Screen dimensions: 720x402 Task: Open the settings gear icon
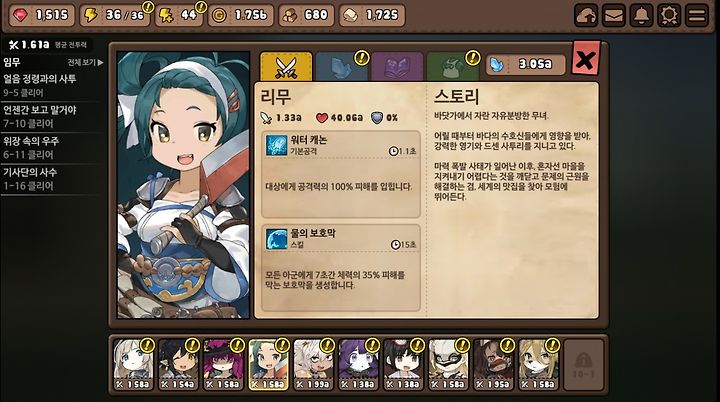tap(669, 15)
